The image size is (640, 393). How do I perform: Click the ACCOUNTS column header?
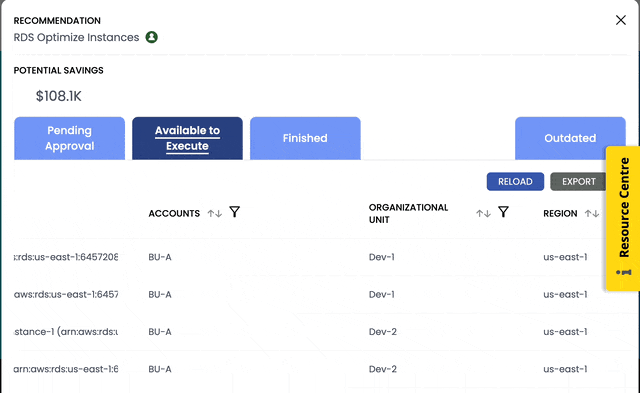tap(174, 213)
